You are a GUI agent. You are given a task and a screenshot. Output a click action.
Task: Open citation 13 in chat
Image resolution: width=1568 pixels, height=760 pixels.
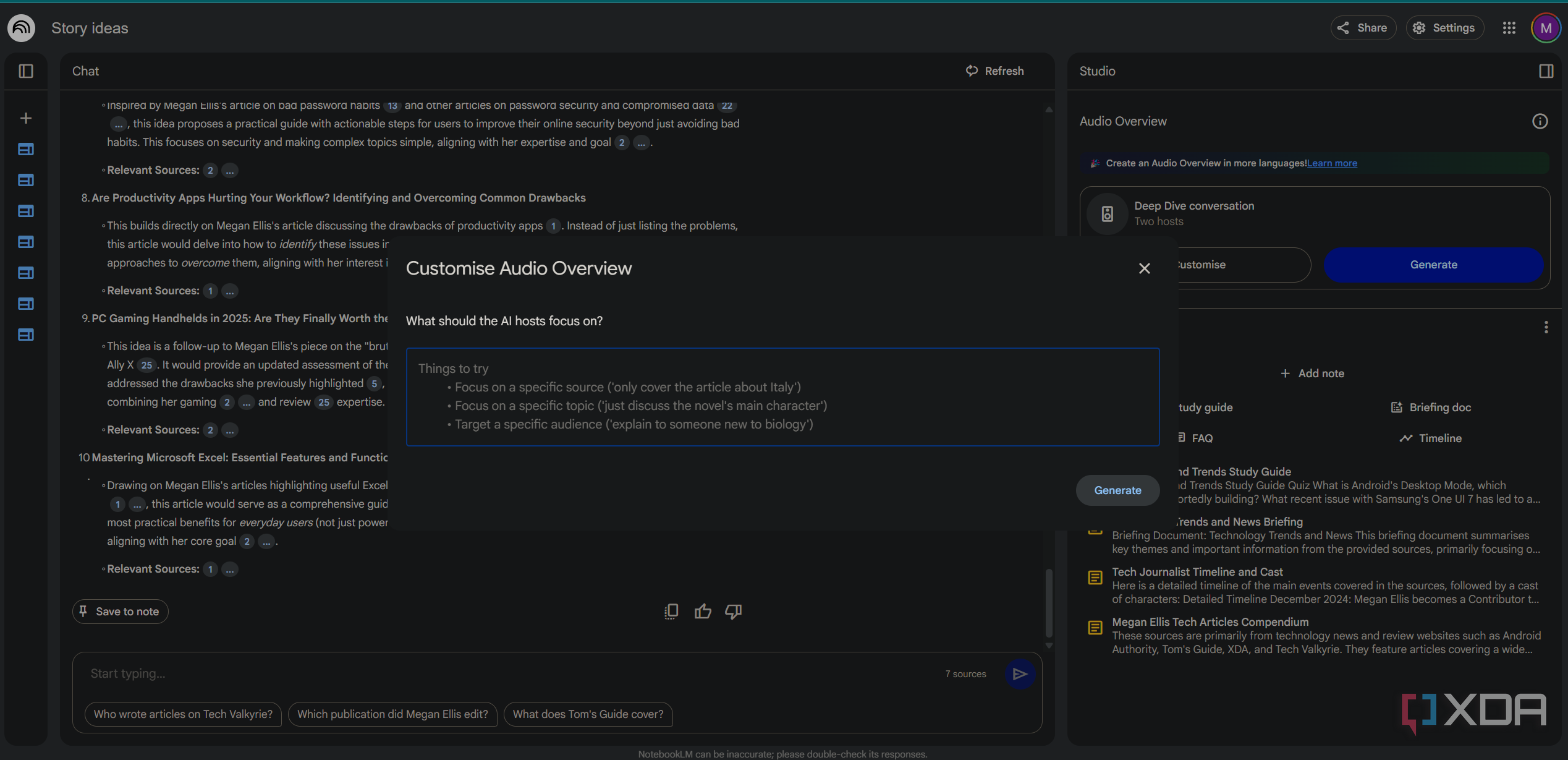click(392, 106)
